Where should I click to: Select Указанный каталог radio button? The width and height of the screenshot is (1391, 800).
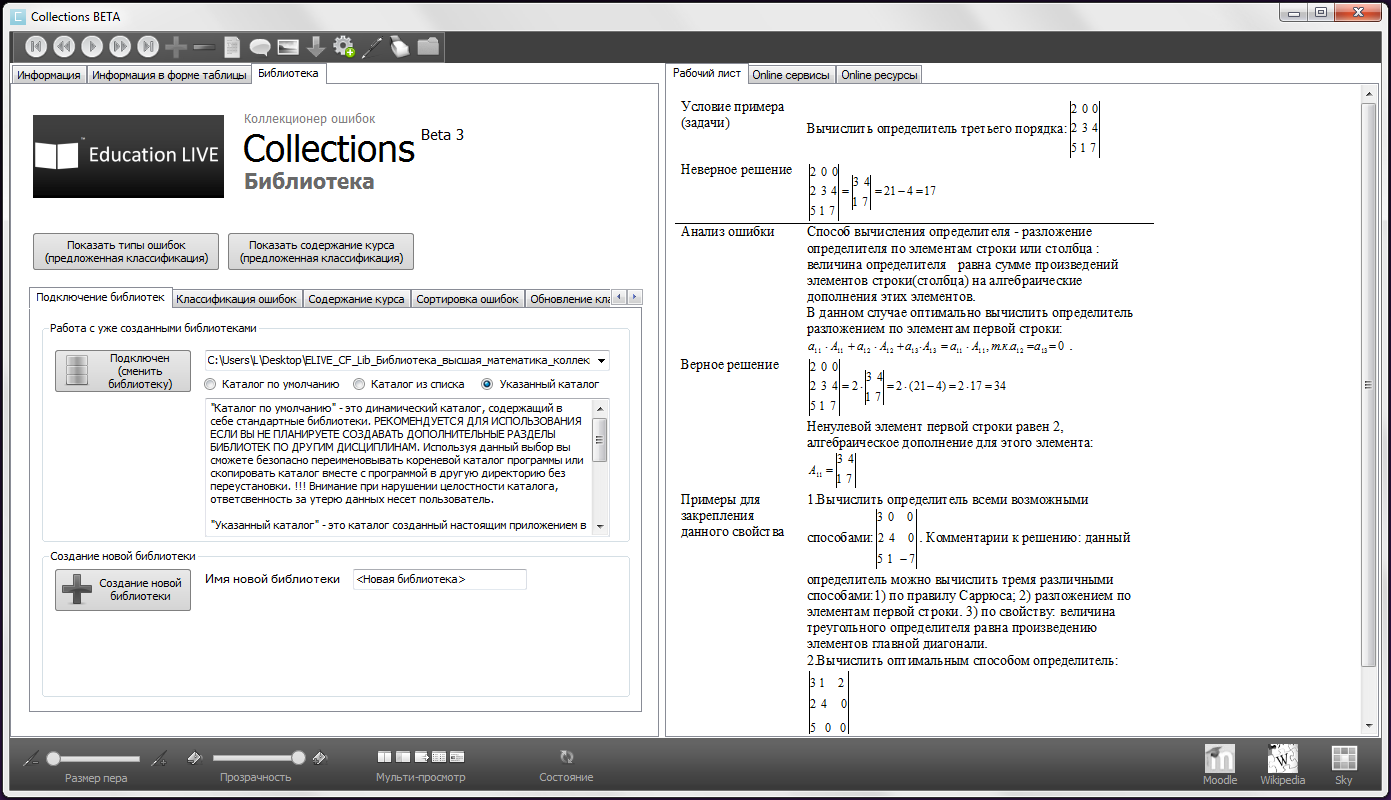488,384
